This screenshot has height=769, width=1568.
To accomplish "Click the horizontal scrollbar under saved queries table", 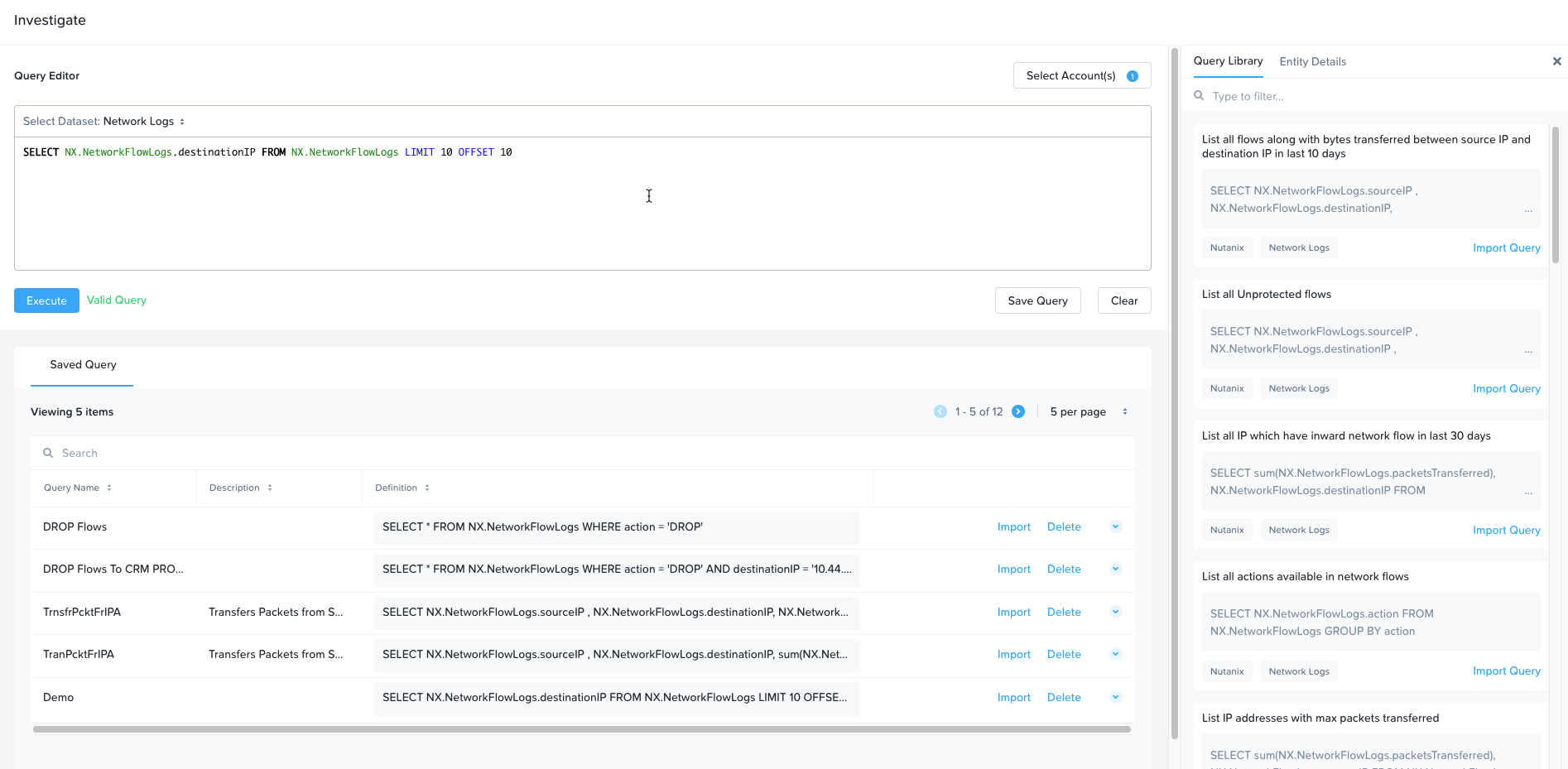I will (x=581, y=729).
